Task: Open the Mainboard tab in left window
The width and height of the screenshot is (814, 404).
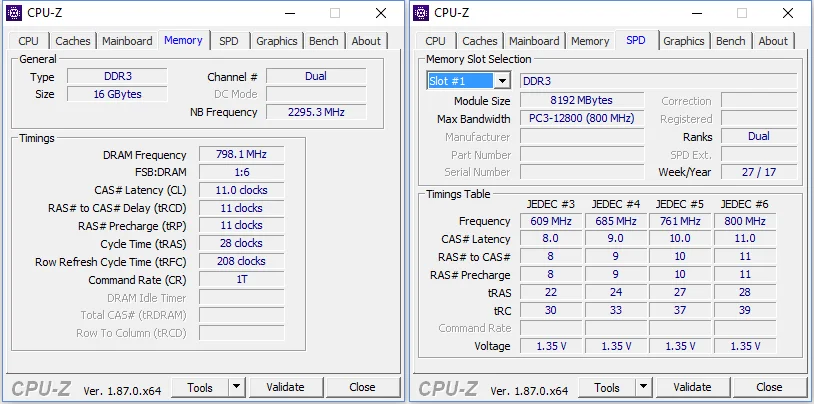Action: (127, 41)
